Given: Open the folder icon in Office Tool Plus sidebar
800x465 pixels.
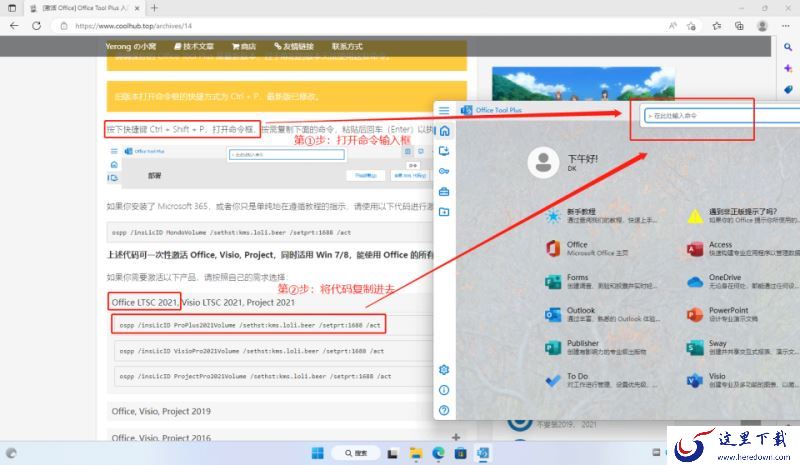Looking at the screenshot, I should pos(444,211).
